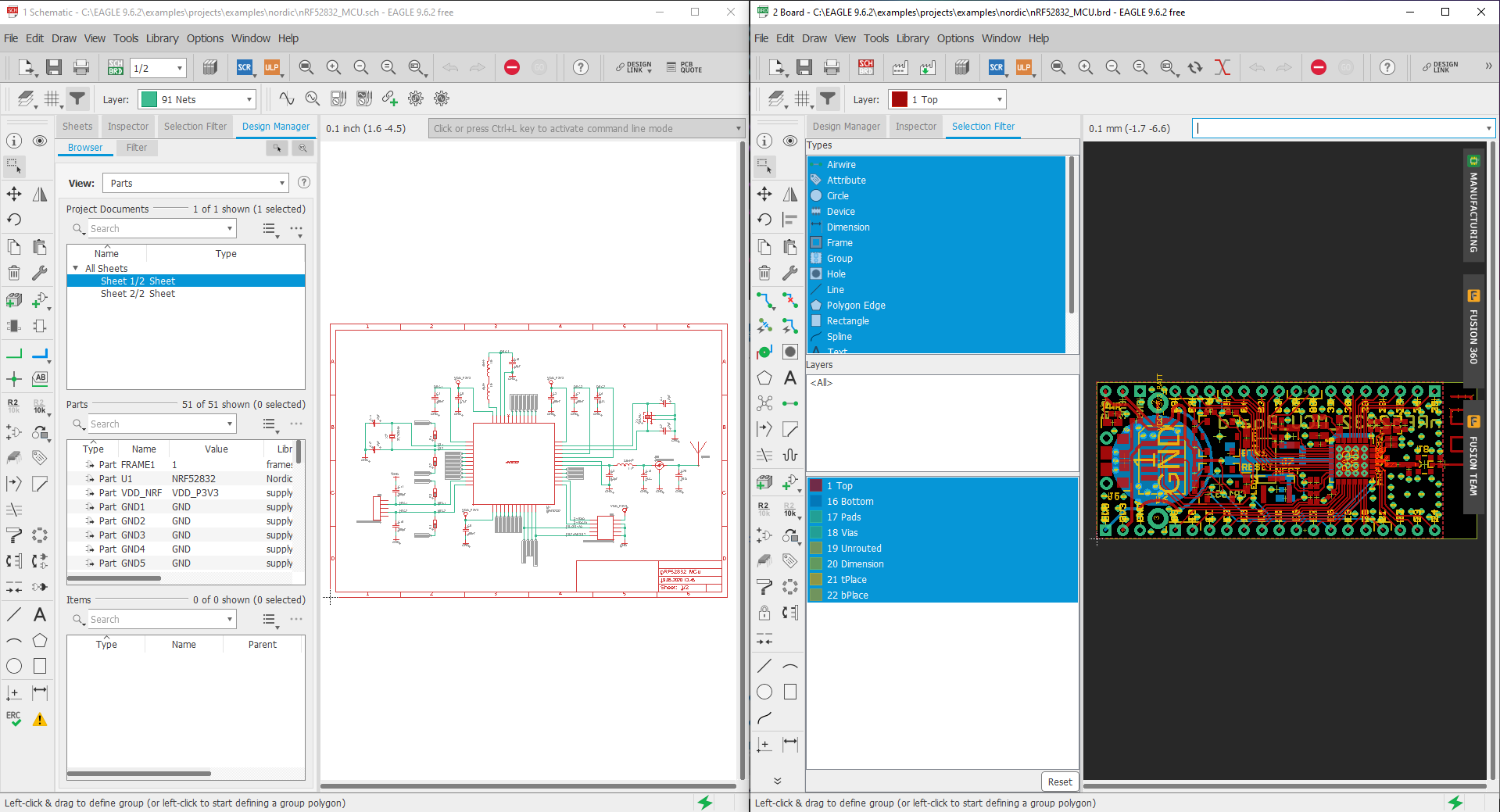Toggle Airwire type in Selection Filter
This screenshot has width=1500, height=812.
841,165
